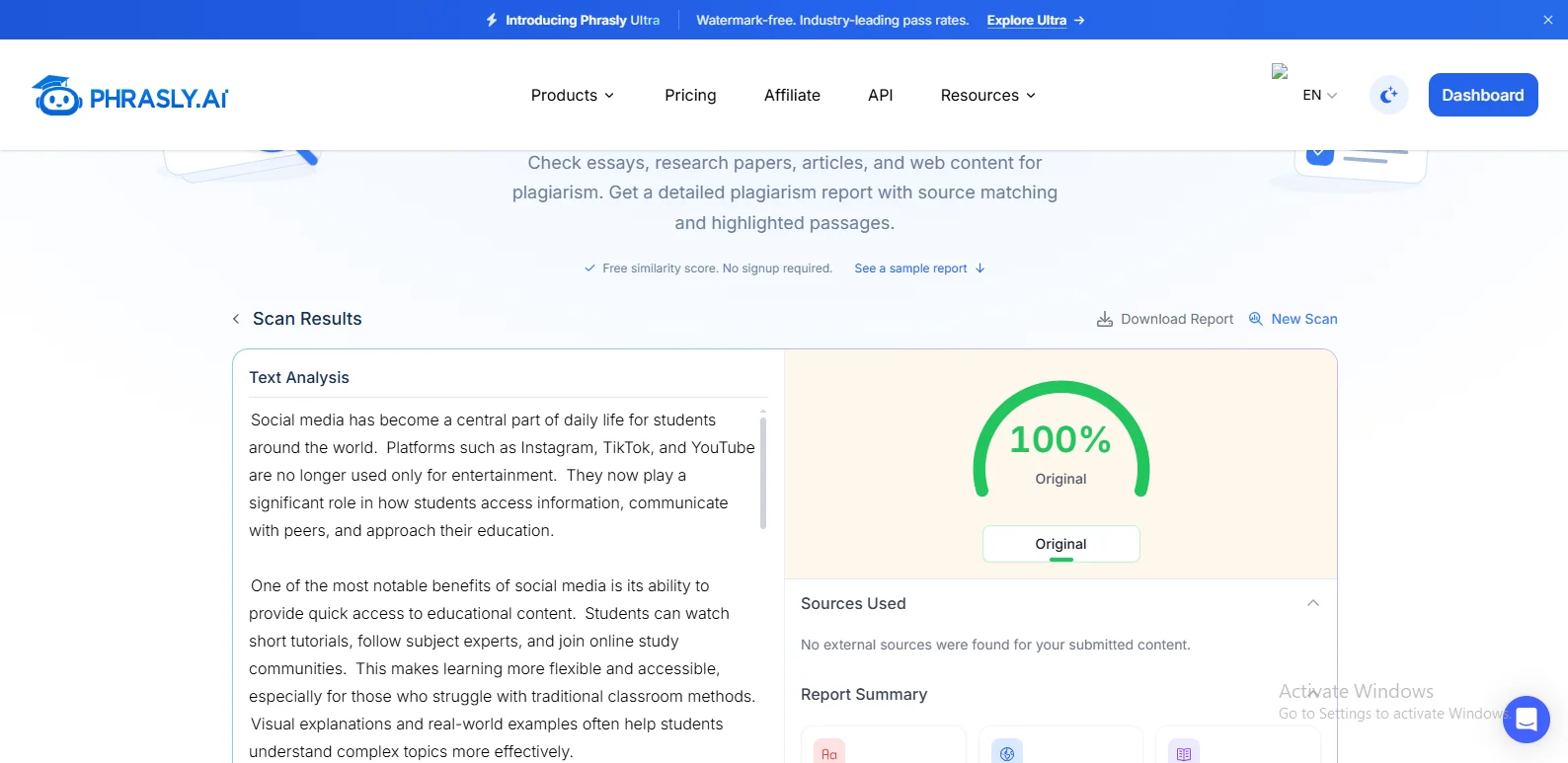Follow the Explore Ultra link
This screenshot has height=763, width=1568.
click(x=1036, y=20)
